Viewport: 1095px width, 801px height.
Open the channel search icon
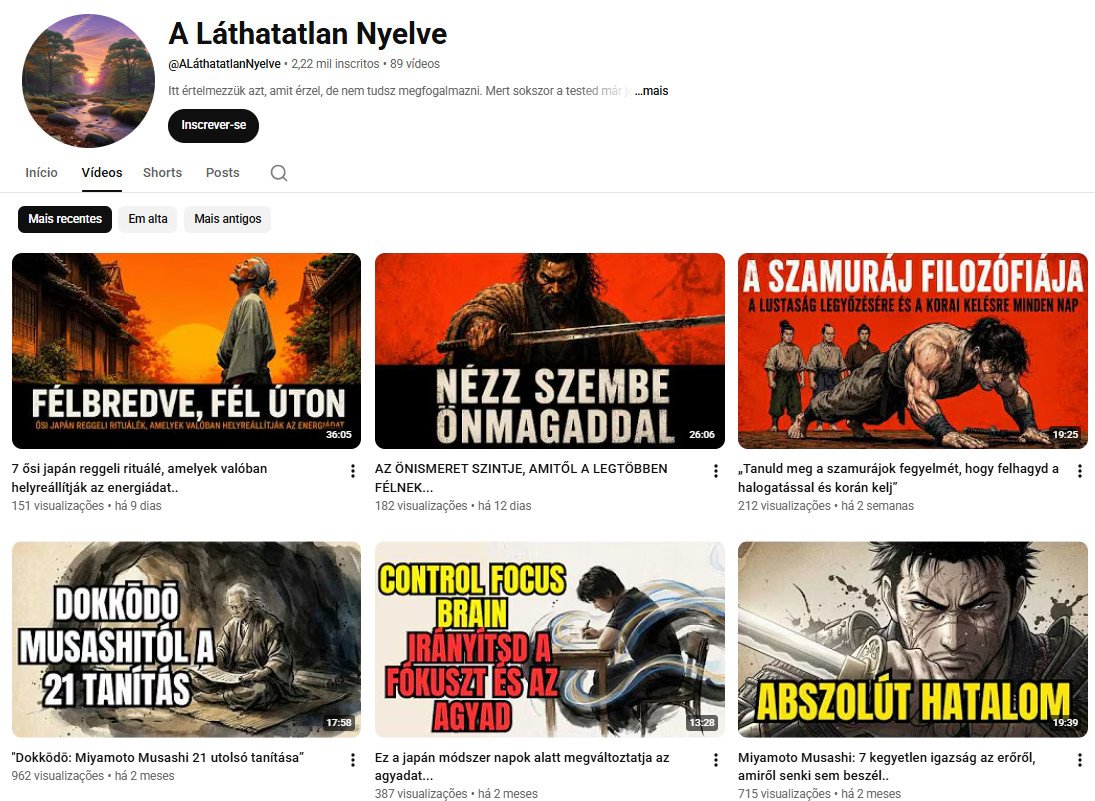coord(279,172)
